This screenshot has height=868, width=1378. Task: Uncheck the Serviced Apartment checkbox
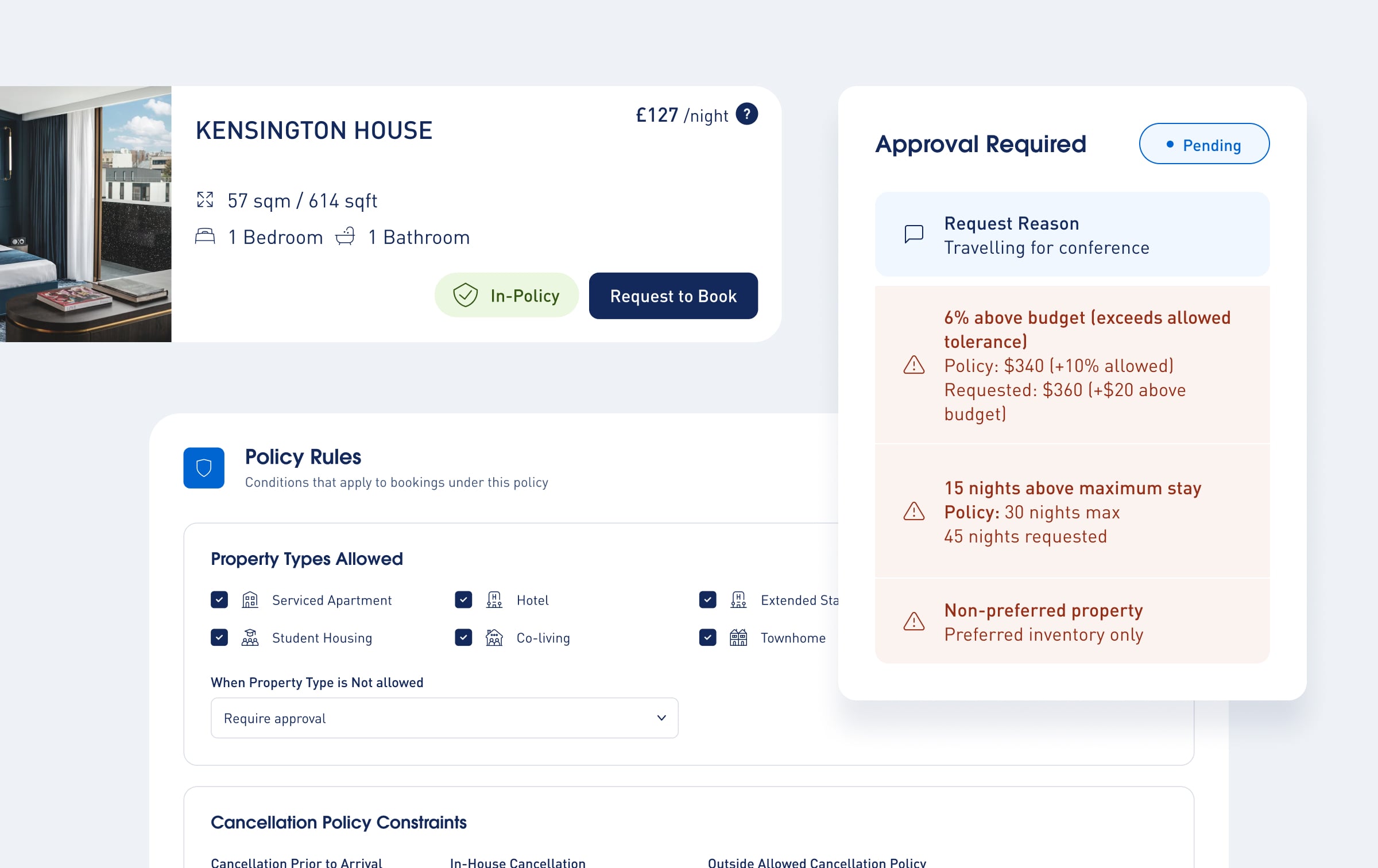(x=219, y=600)
